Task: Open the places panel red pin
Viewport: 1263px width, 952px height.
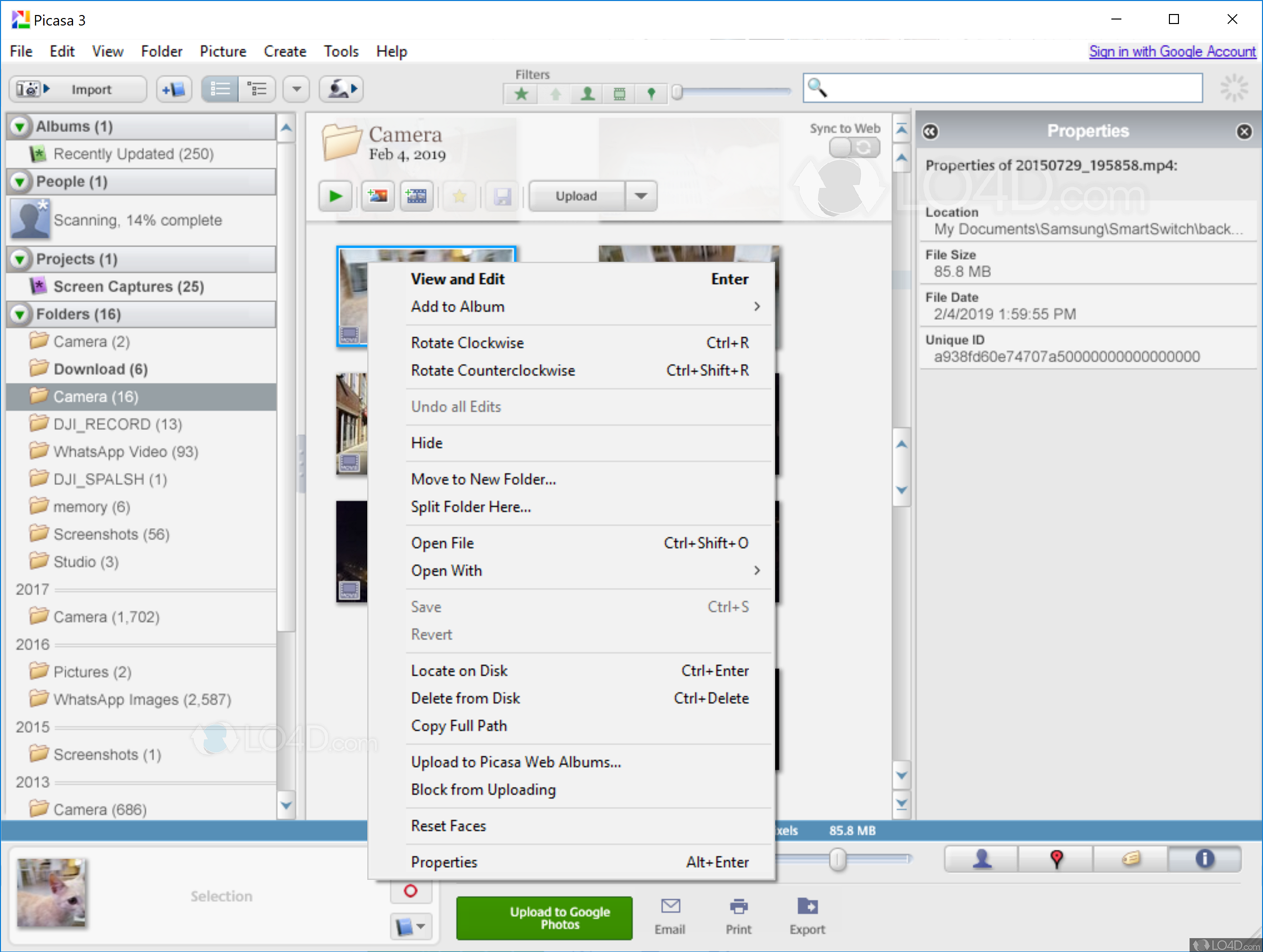Action: point(1056,859)
